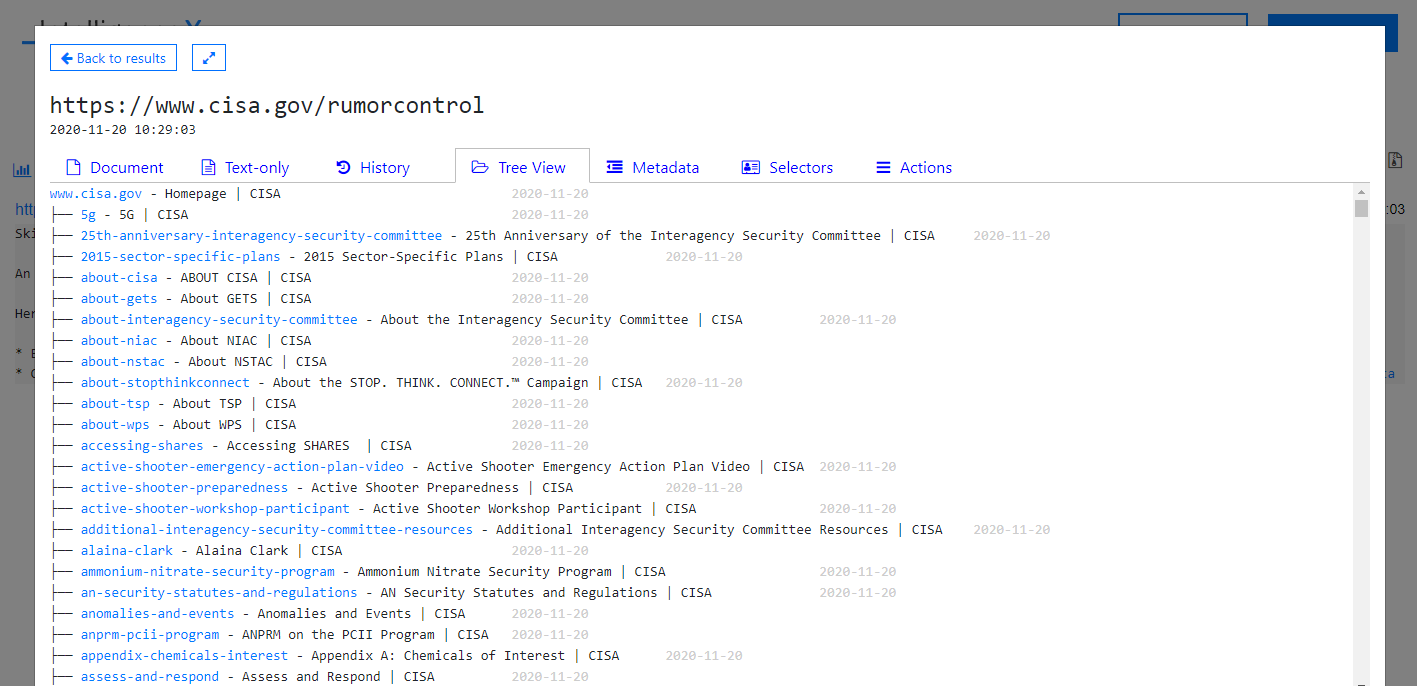Open the Metadata tab
The image size is (1417, 686).
(x=653, y=167)
